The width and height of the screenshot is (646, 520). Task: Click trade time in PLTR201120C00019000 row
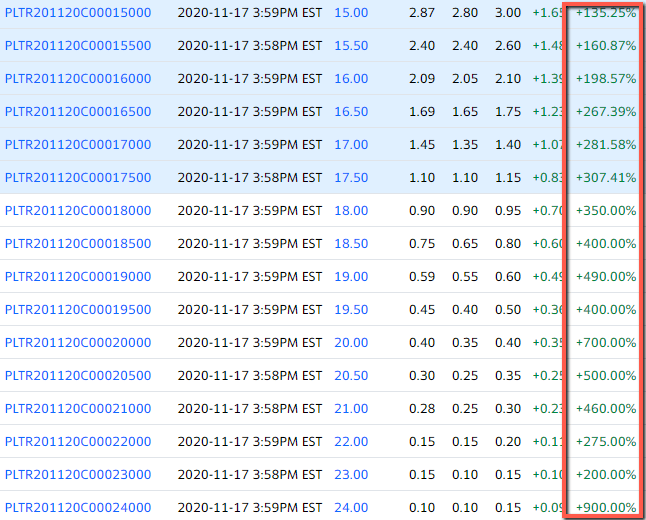pyautogui.click(x=250, y=276)
